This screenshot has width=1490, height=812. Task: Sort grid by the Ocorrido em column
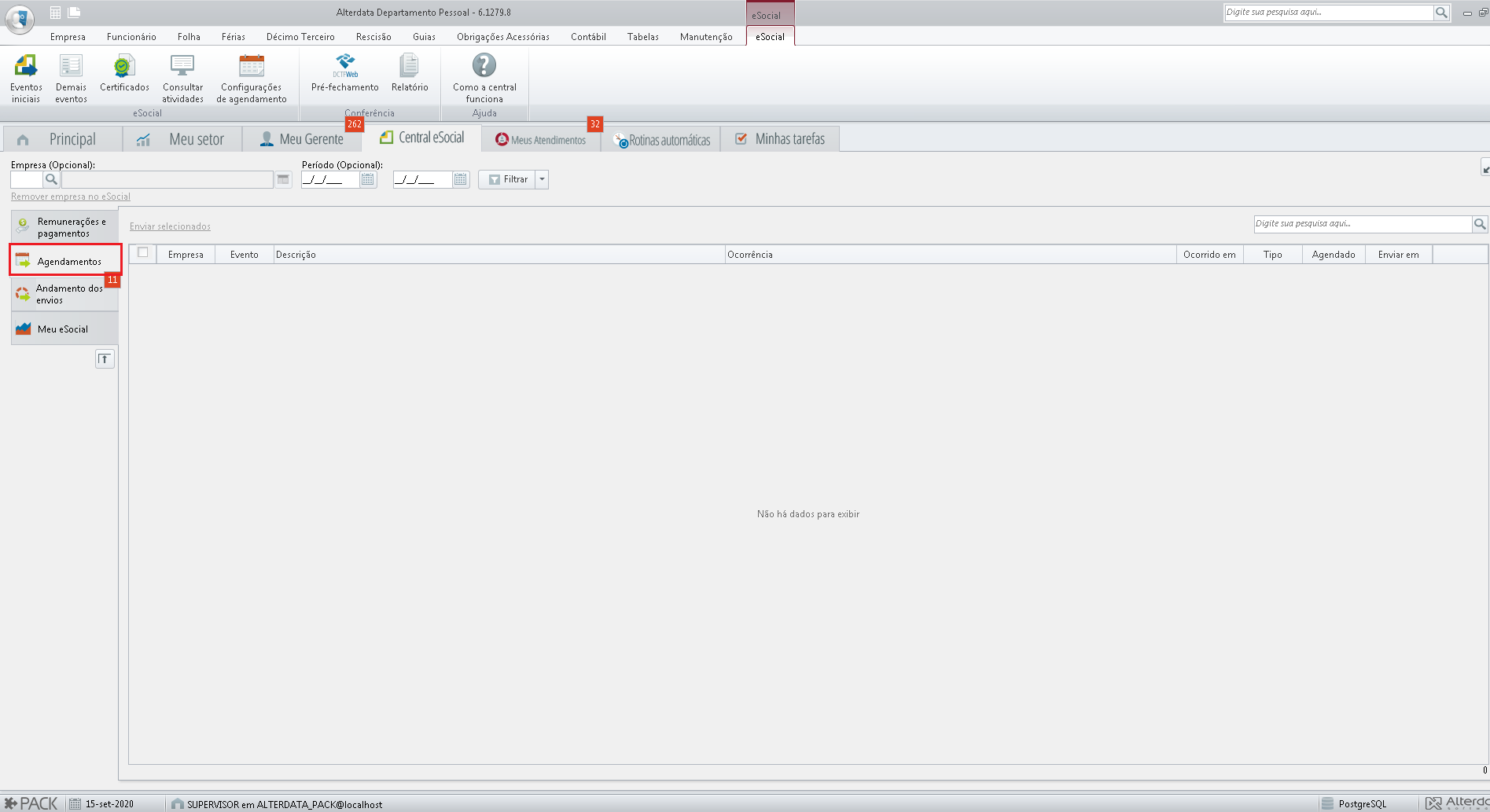pos(1209,255)
